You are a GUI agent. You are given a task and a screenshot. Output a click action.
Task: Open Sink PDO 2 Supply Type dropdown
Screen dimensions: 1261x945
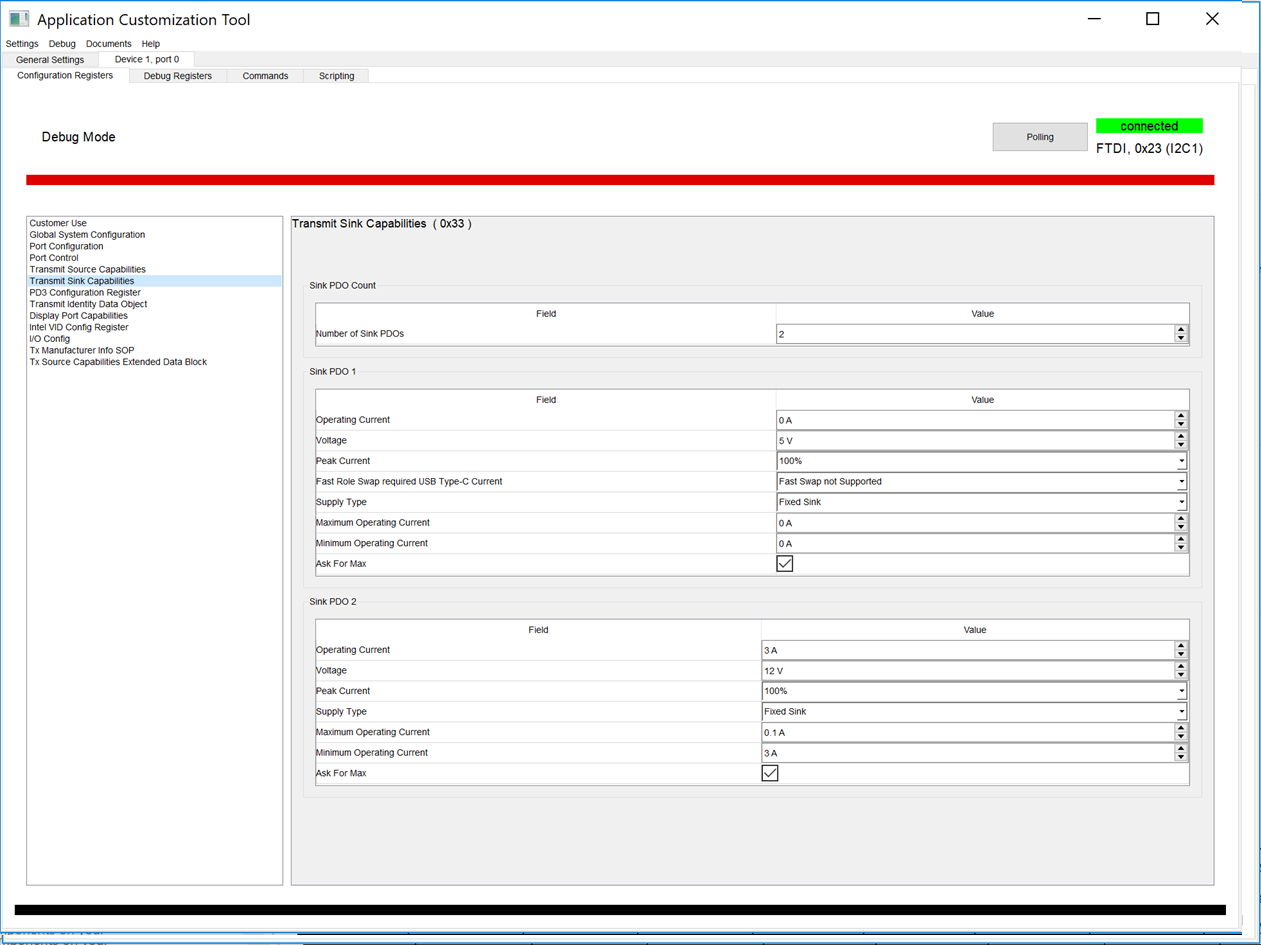(x=975, y=712)
